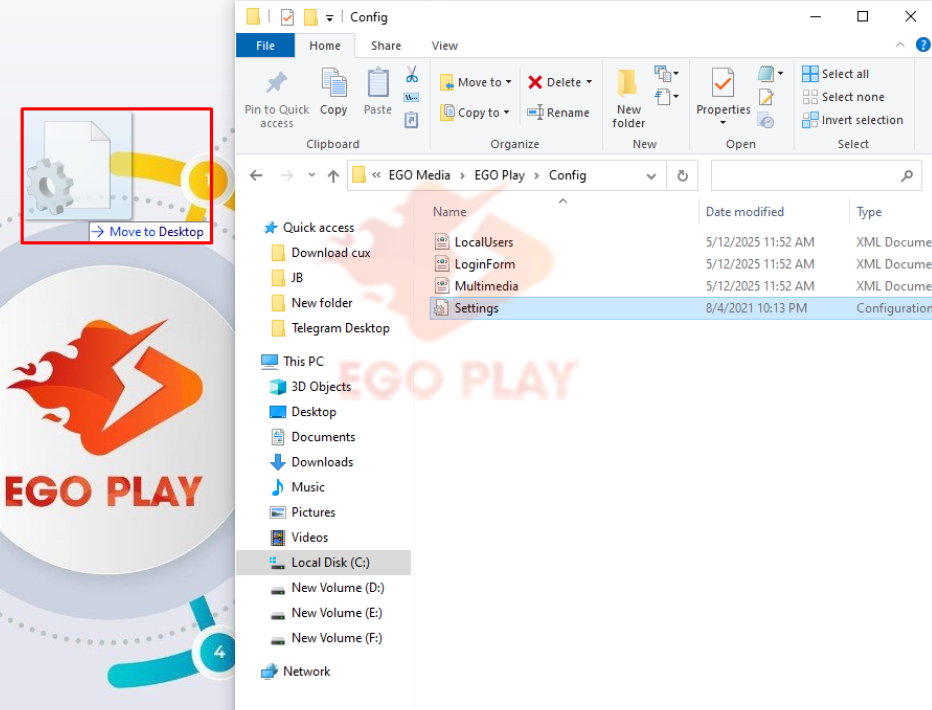Image resolution: width=932 pixels, height=710 pixels.
Task: Click the History icon in Open group
Action: (x=766, y=121)
